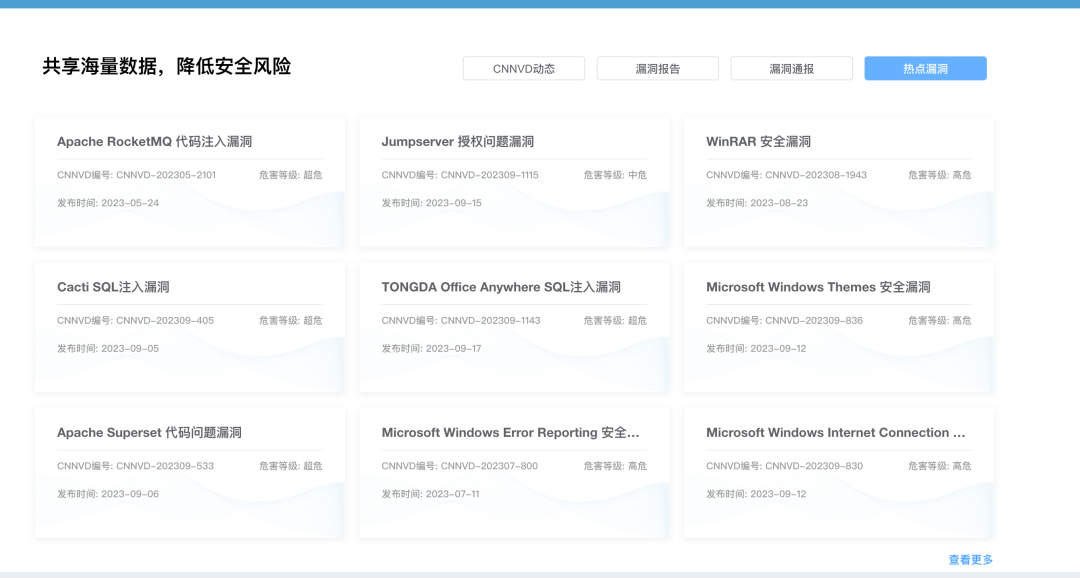
Task: Click 危害等级 超危 on Cacti card
Action: pyautogui.click(x=291, y=320)
